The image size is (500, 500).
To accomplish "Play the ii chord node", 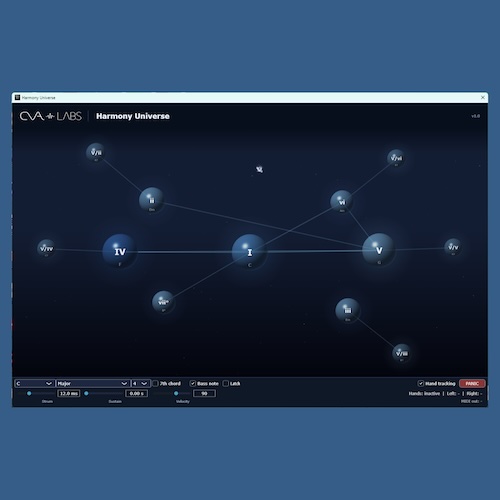I will 152,200.
